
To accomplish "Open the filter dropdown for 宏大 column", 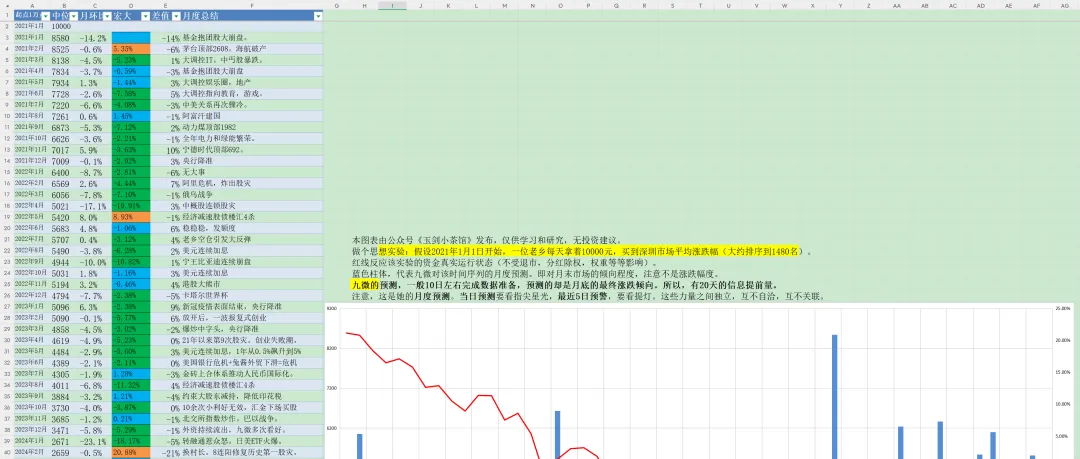I will click(145, 15).
